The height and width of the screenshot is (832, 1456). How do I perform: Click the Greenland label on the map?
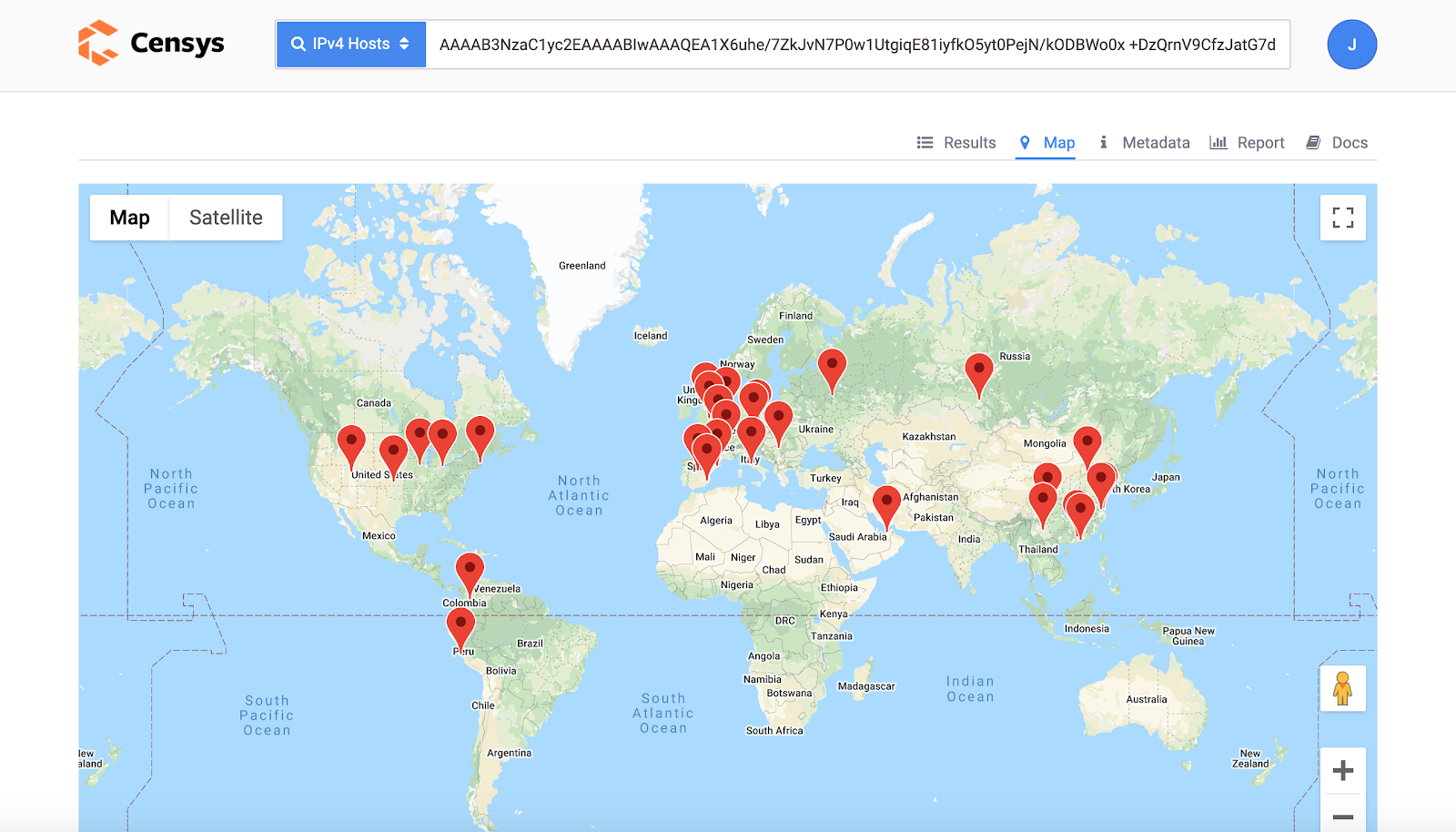coord(582,266)
